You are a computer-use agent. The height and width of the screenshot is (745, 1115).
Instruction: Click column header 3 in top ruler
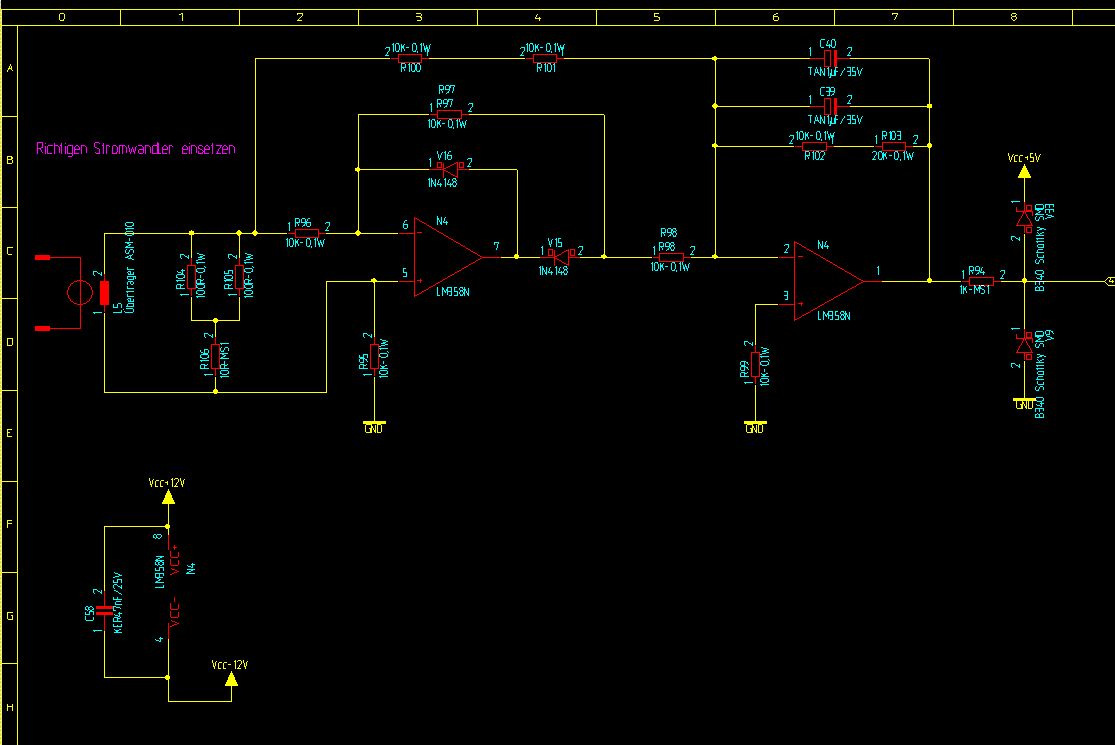[418, 17]
